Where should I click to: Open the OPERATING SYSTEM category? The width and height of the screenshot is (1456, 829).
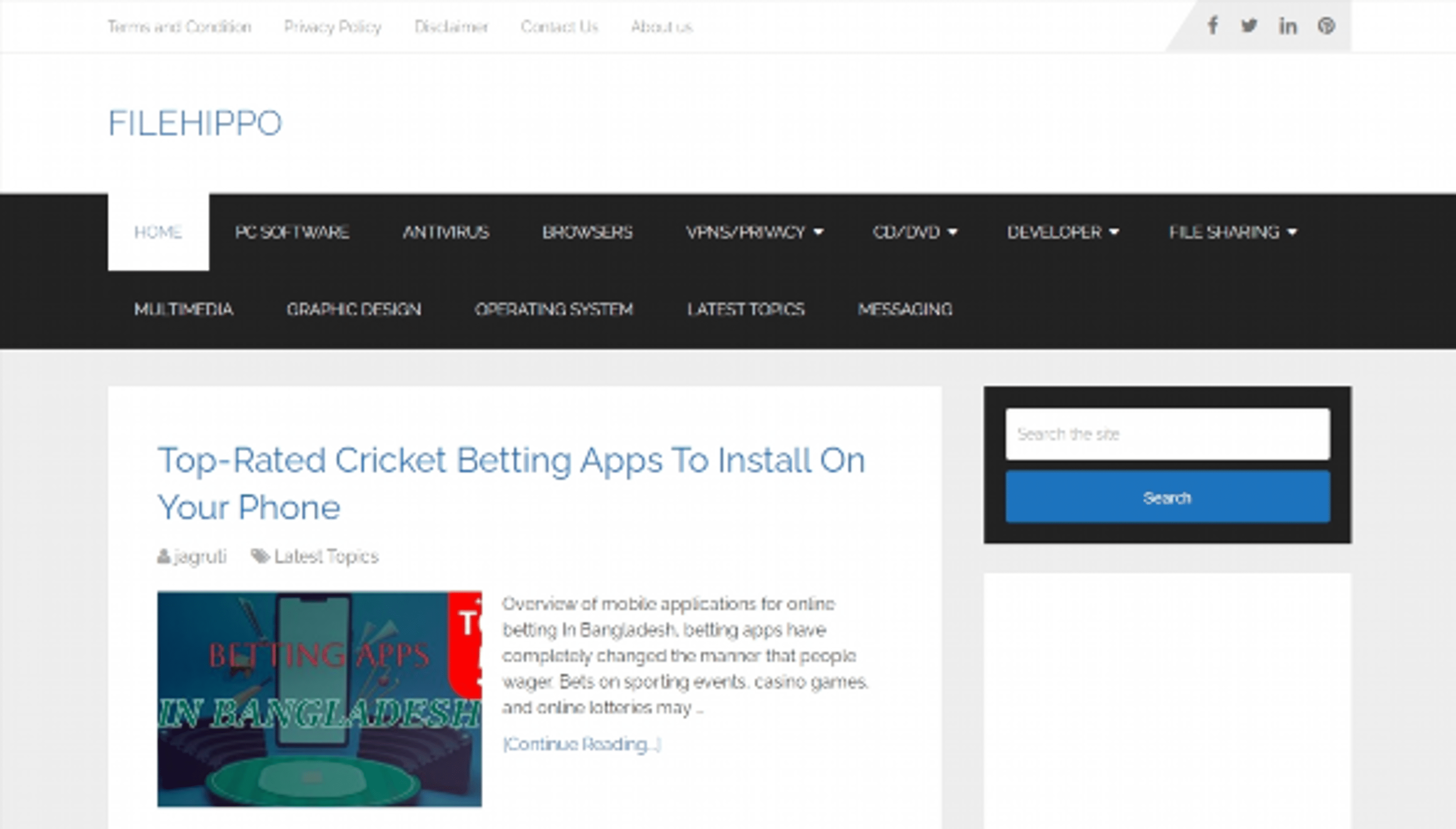click(x=554, y=309)
